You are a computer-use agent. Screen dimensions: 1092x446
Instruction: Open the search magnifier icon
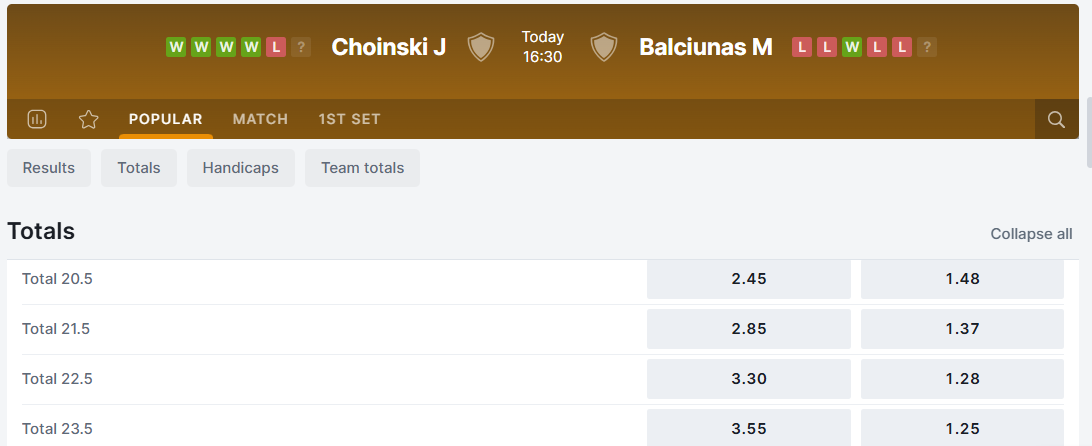[x=1056, y=119]
